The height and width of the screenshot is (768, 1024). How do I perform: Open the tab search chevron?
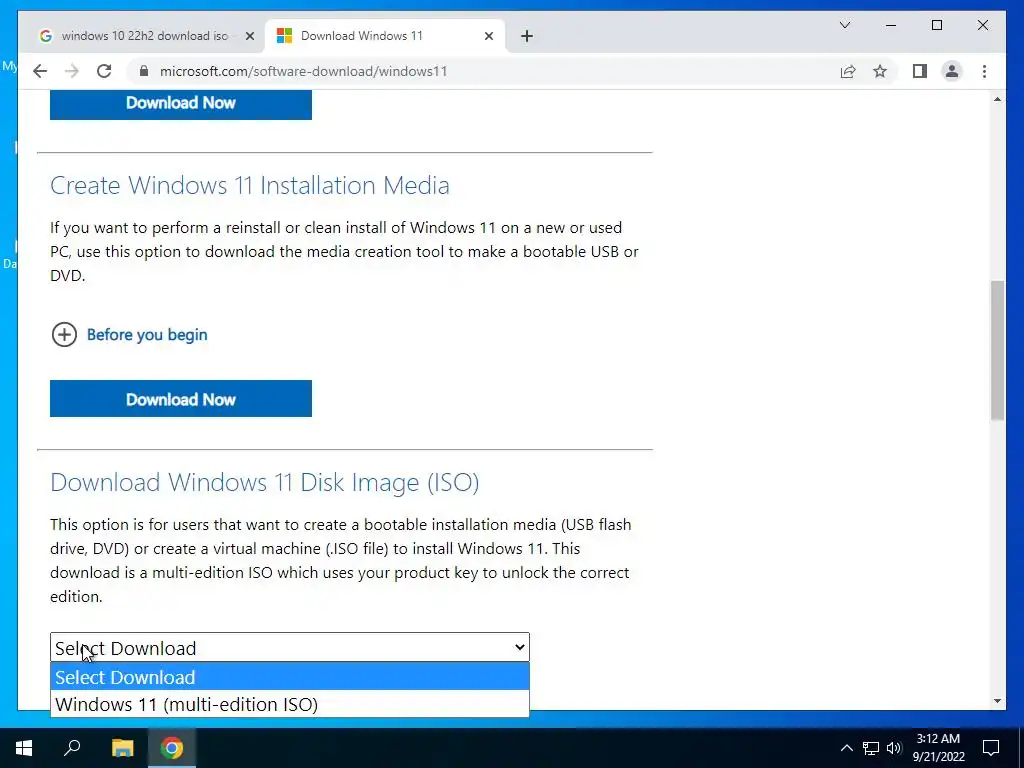(844, 25)
